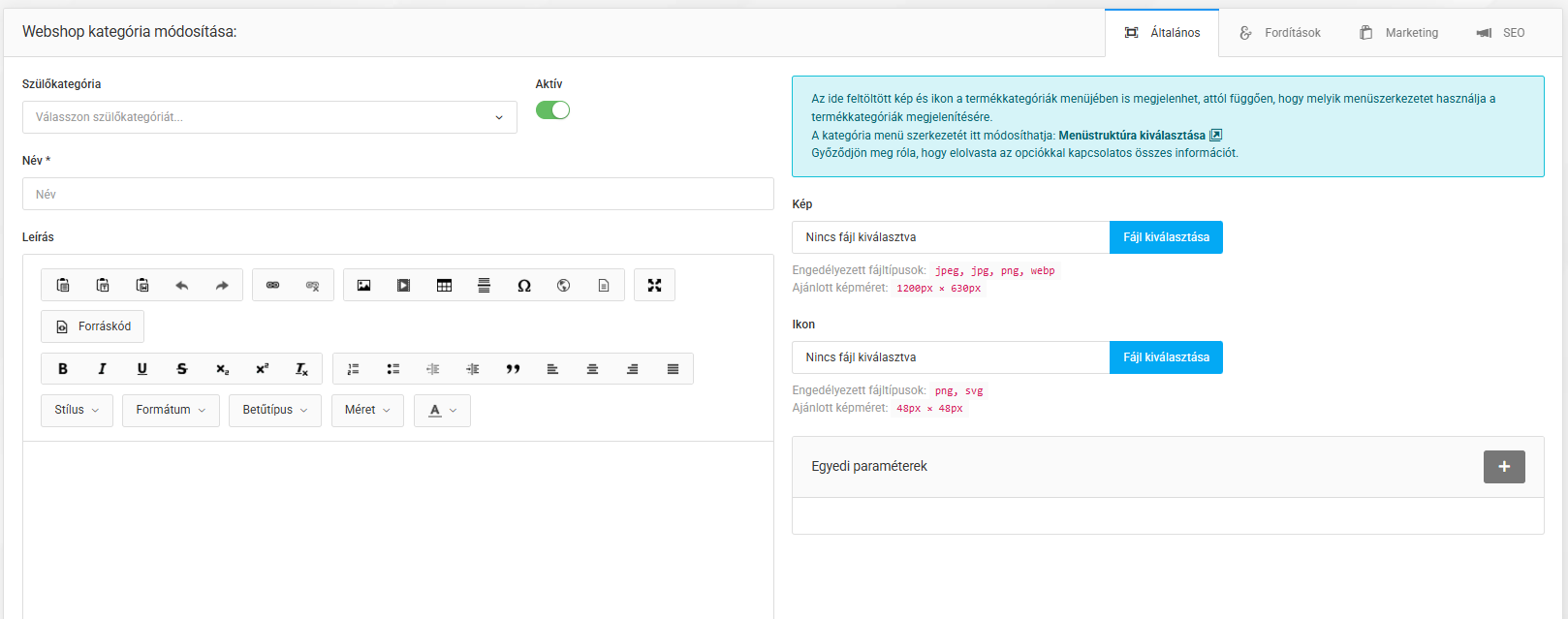Image resolution: width=1568 pixels, height=619 pixels.
Task: Apply strikethrough formatting
Action: (182, 369)
